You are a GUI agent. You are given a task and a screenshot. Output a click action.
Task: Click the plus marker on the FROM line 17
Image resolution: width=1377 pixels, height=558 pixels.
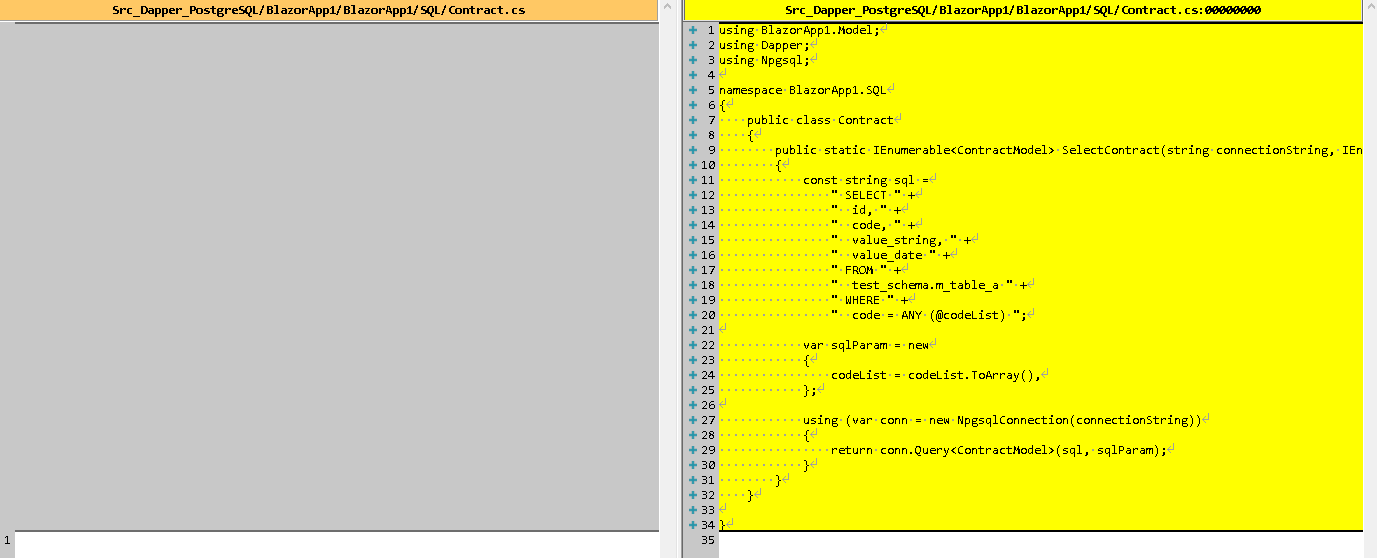coord(692,270)
